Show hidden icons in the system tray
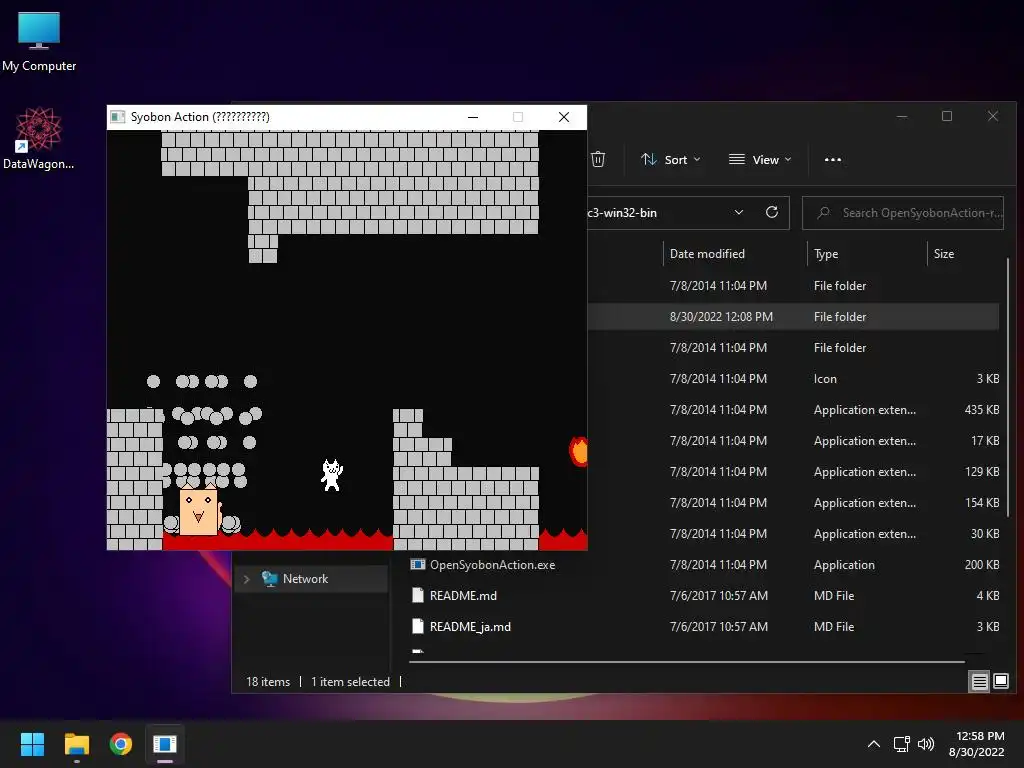Screen dimensions: 1024x768 (x=874, y=744)
